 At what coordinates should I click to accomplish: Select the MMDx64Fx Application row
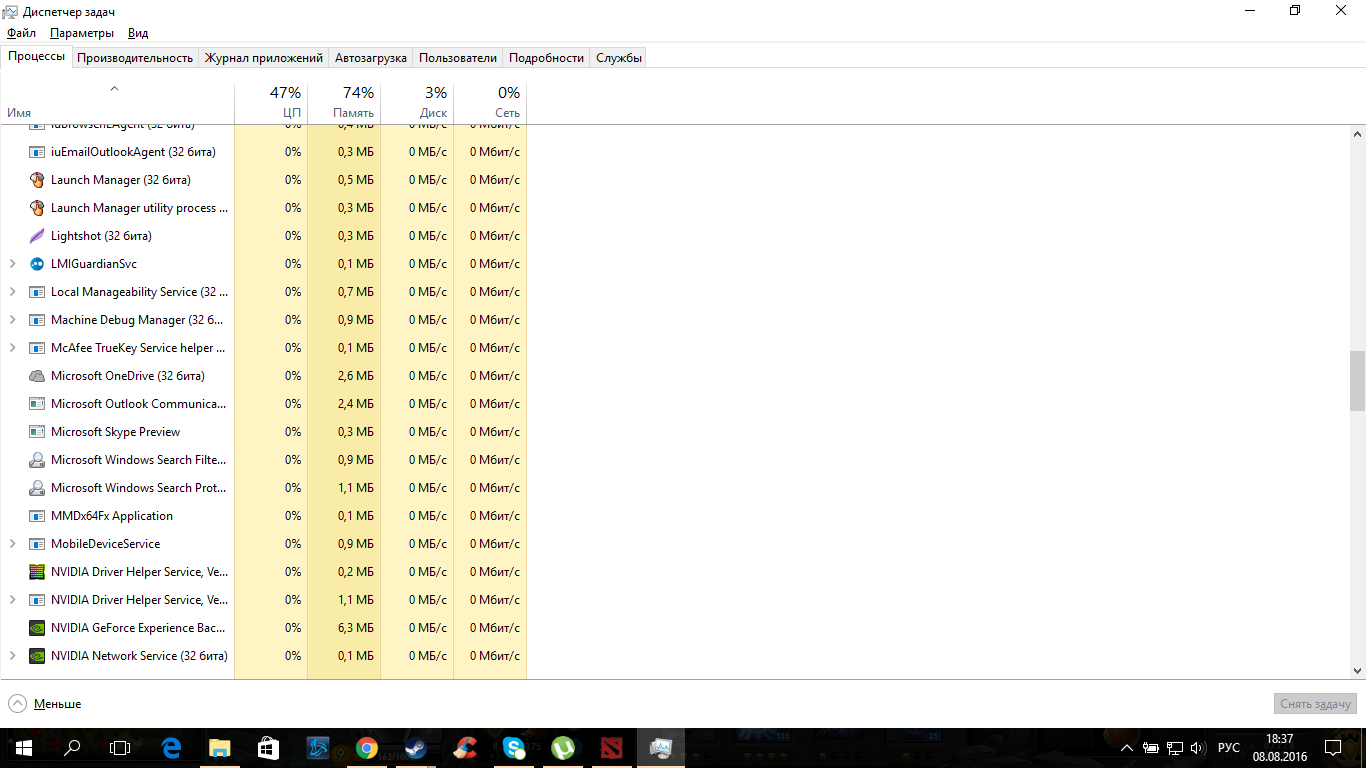pyautogui.click(x=263, y=516)
